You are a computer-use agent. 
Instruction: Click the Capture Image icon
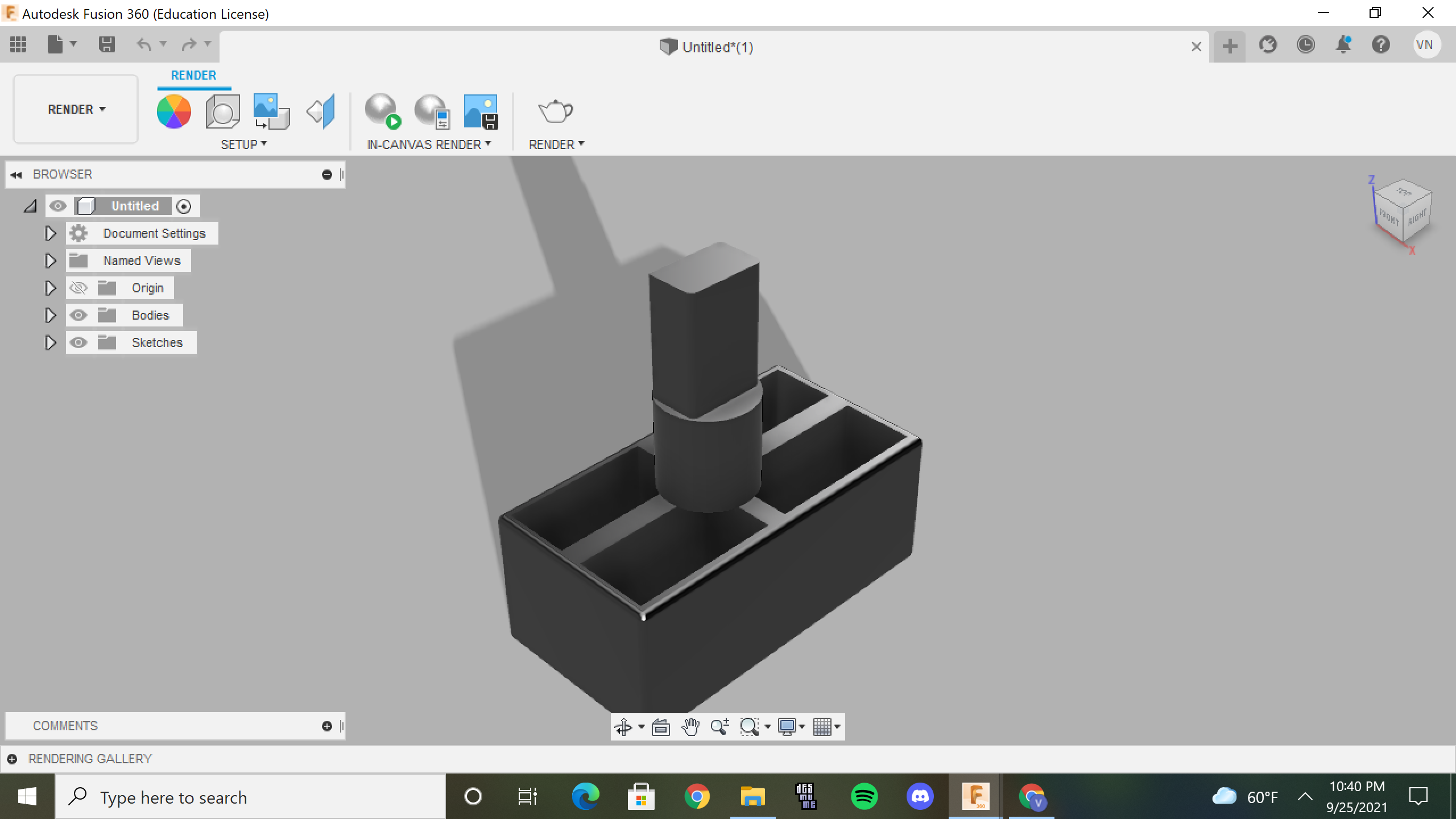tap(481, 111)
